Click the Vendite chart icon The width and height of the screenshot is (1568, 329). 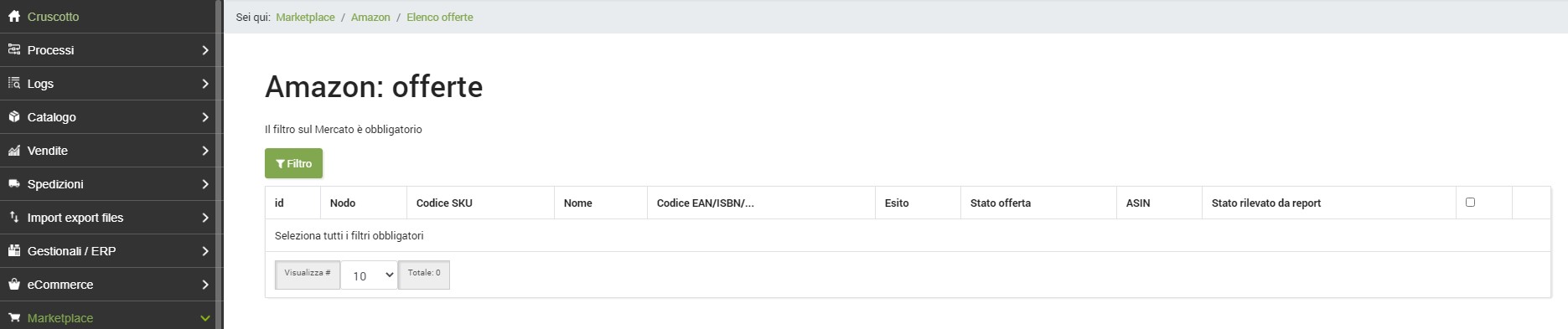14,151
